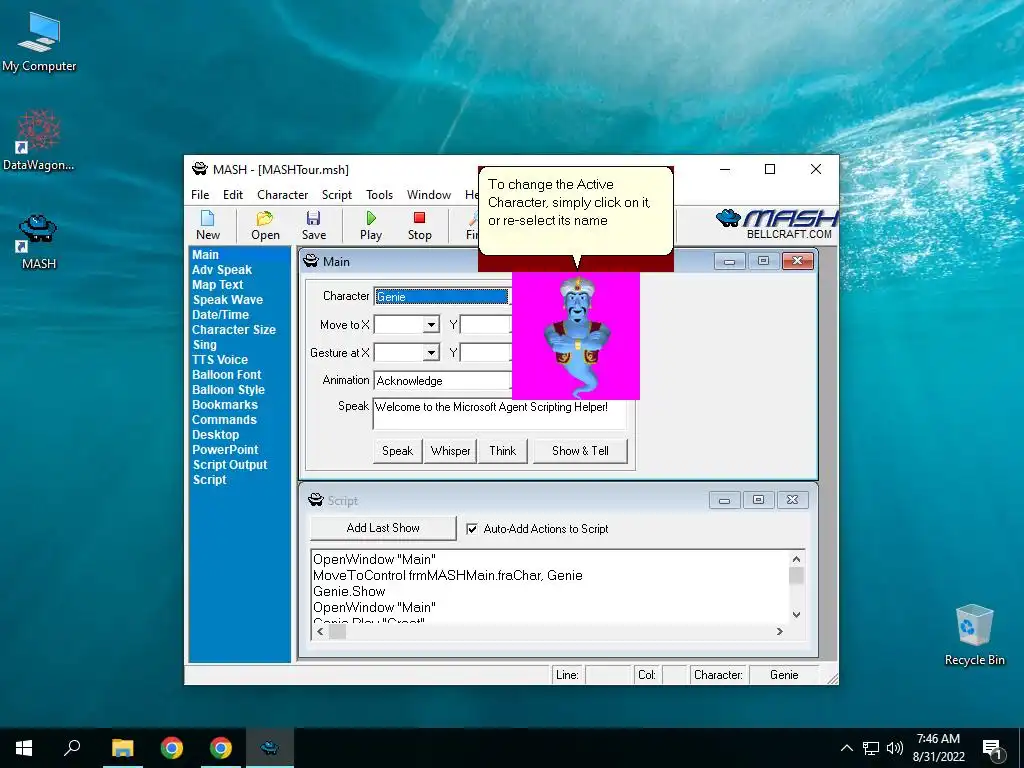The width and height of the screenshot is (1024, 768).
Task: Select Adv Speak in the sidebar
Action: coord(222,270)
